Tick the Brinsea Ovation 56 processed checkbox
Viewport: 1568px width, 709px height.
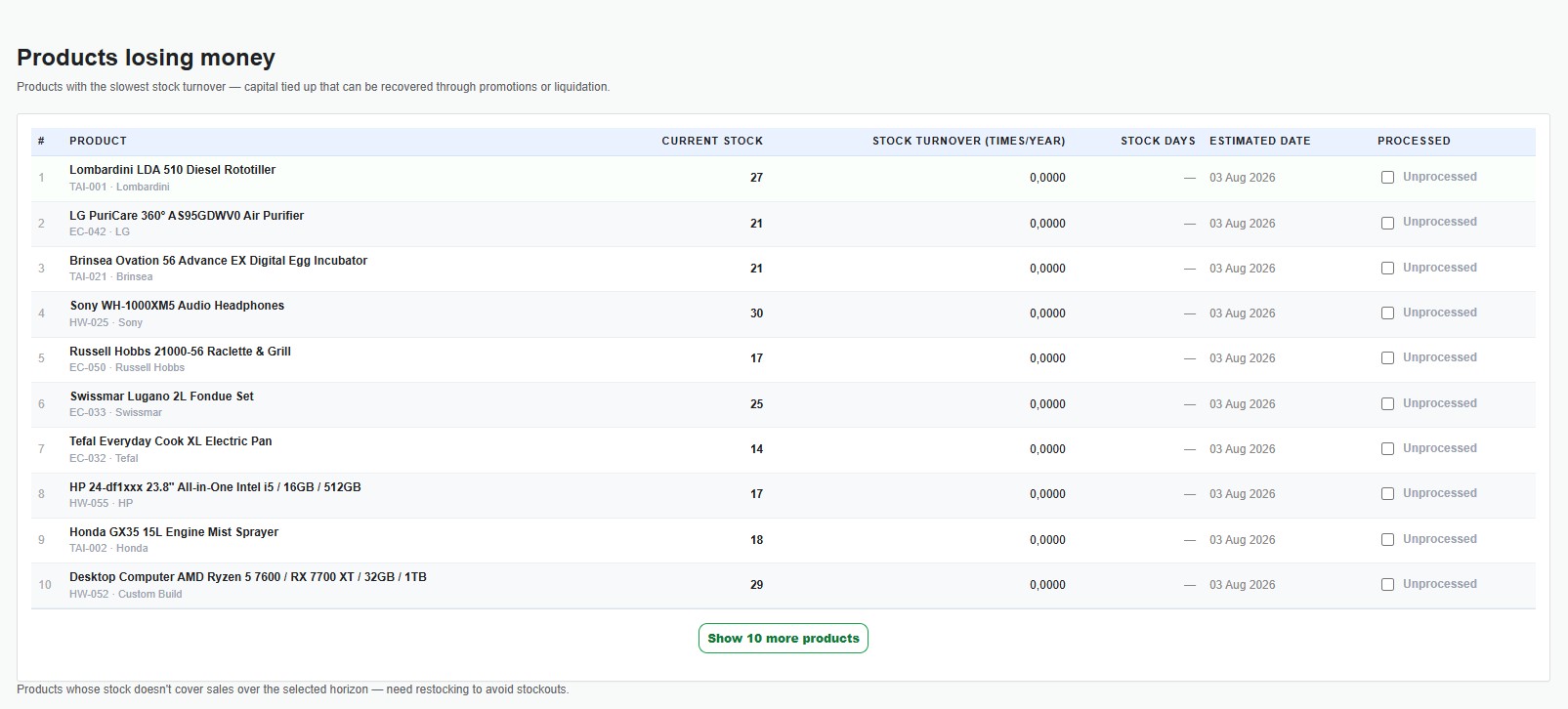point(1387,269)
